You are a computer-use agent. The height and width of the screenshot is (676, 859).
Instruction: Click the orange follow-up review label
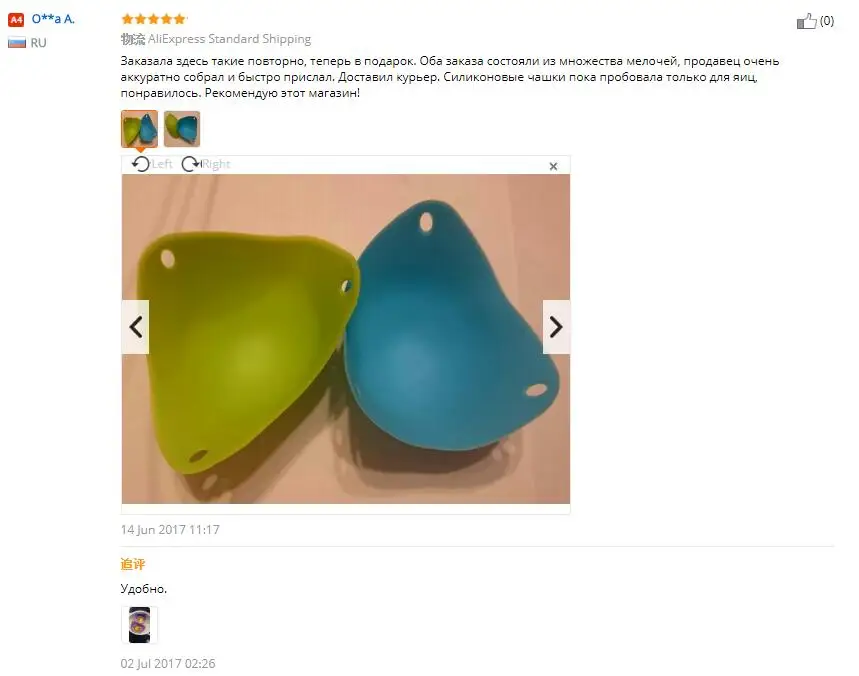133,564
